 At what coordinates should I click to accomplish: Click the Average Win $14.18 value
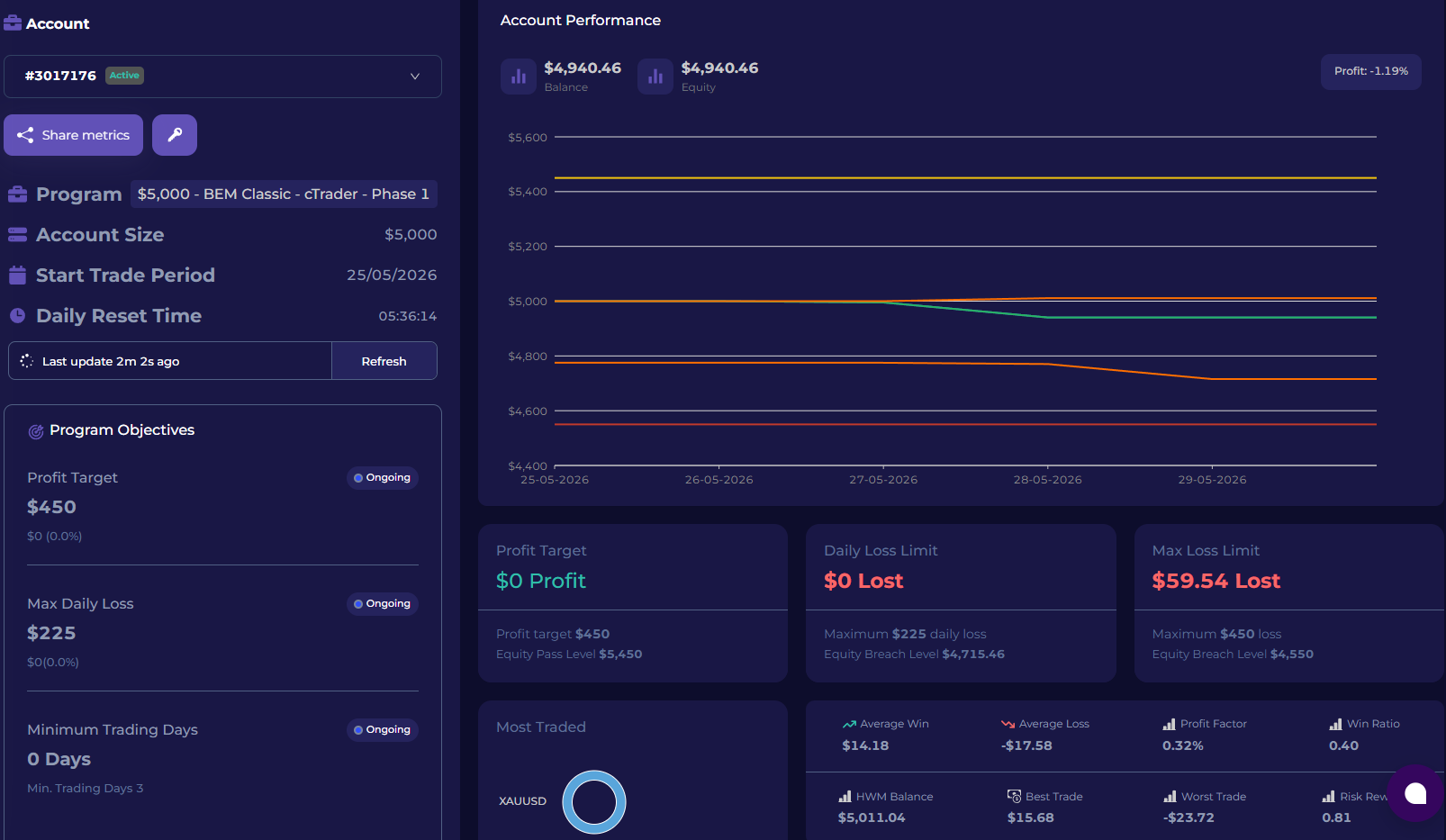click(865, 746)
